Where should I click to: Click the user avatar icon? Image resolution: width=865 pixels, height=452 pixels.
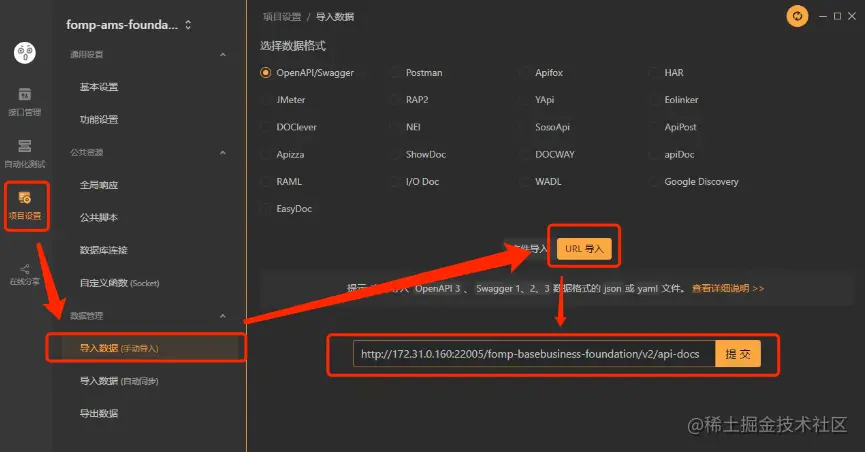(25, 53)
